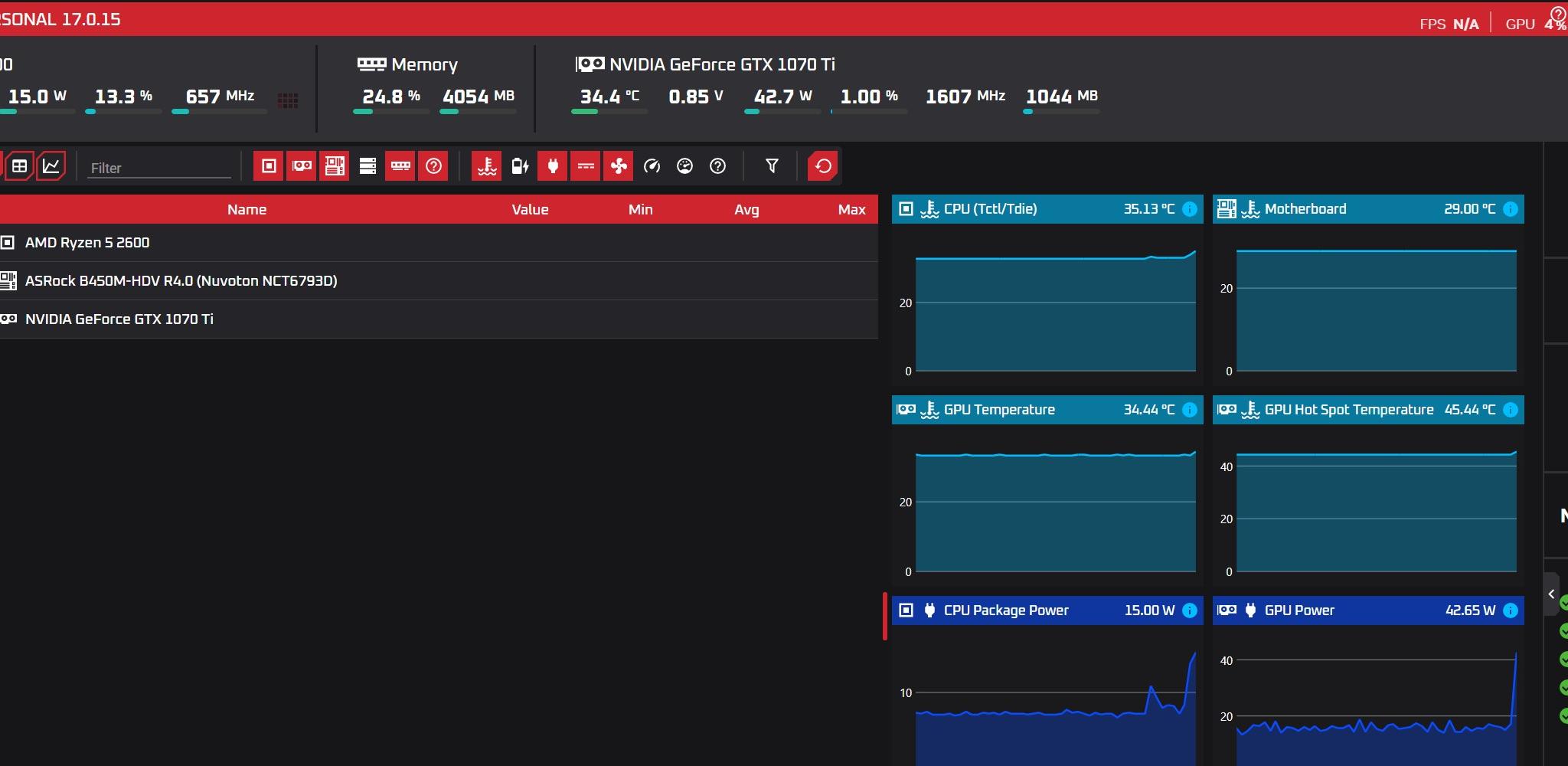Sort the table by Max column
Screen dimensions: 1568x766
851,209
